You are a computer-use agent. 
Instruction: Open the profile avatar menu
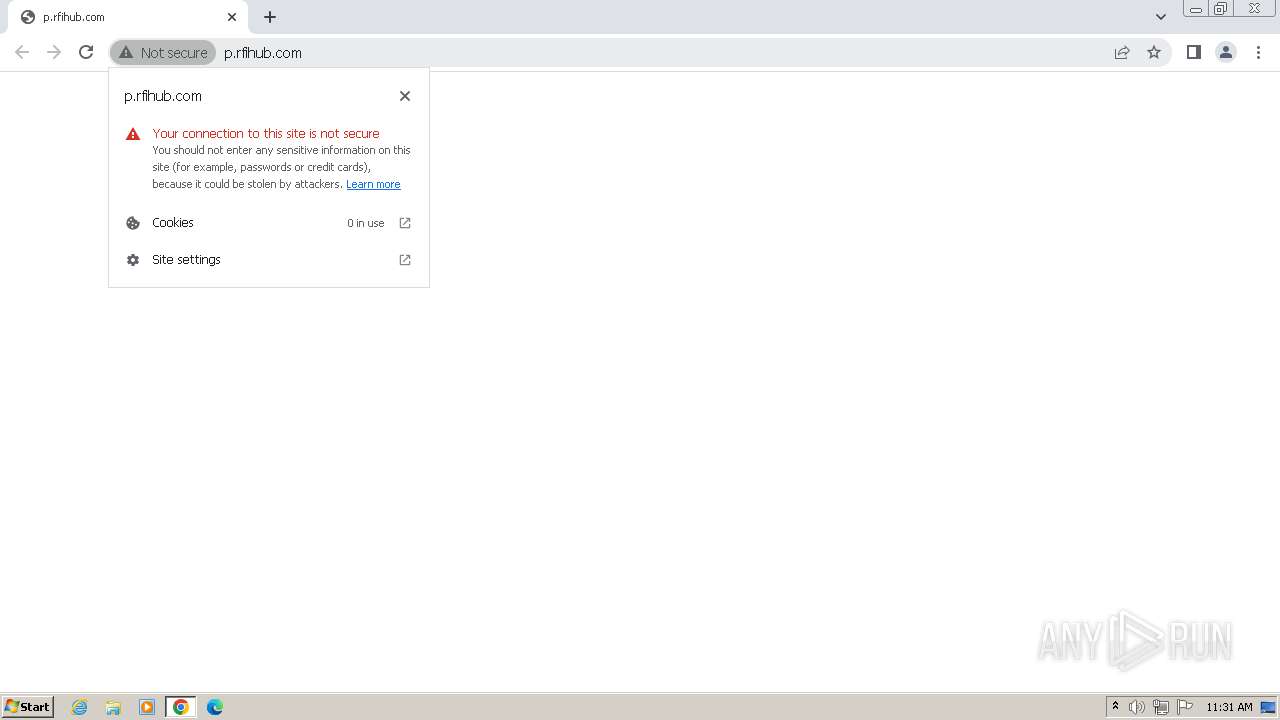(x=1225, y=52)
